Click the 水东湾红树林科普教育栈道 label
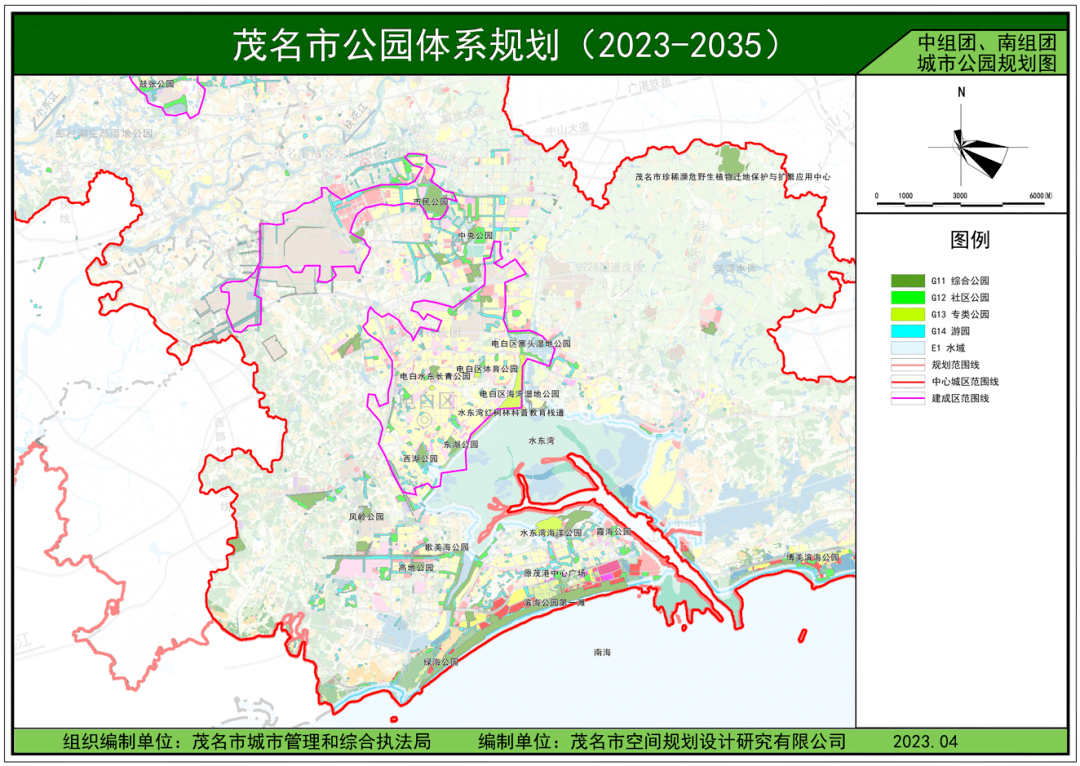Viewport: 1080px width, 766px height. (511, 413)
